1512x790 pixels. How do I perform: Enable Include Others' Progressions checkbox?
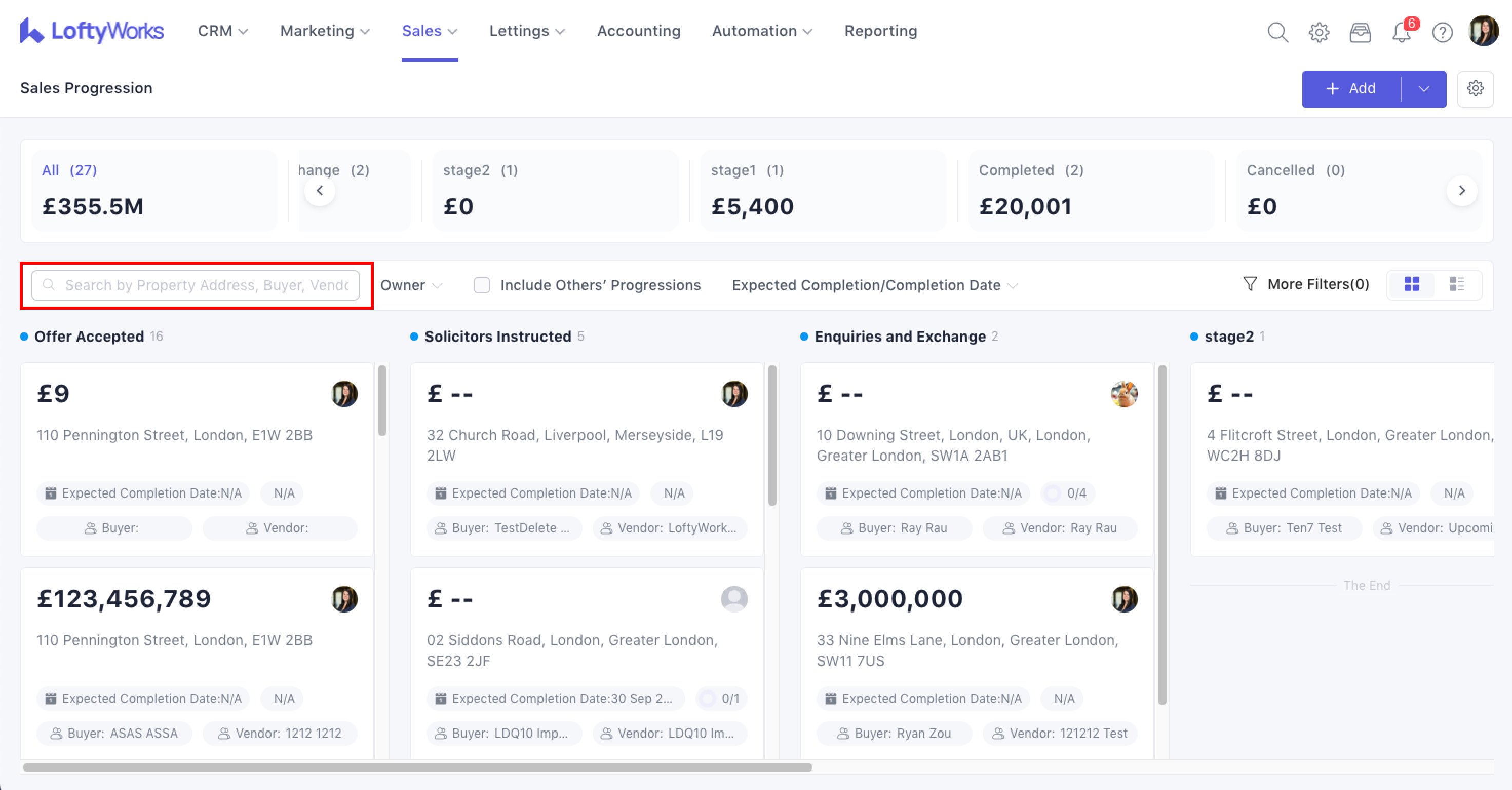[x=482, y=285]
